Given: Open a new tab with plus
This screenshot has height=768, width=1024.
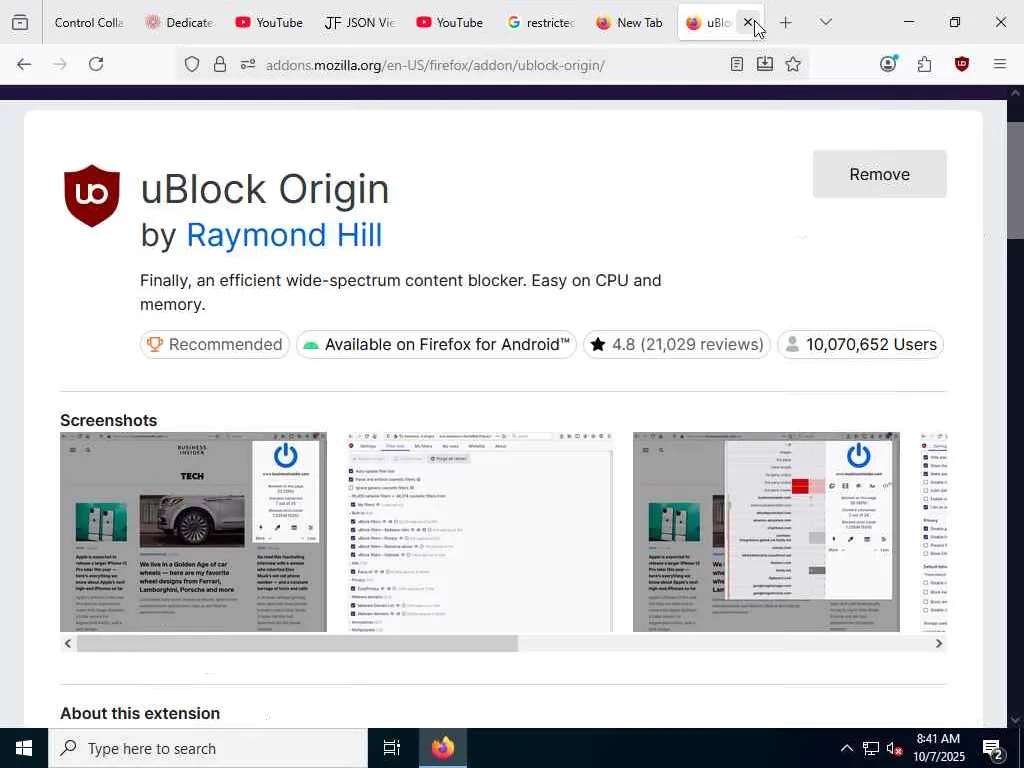Looking at the screenshot, I should click(x=786, y=22).
